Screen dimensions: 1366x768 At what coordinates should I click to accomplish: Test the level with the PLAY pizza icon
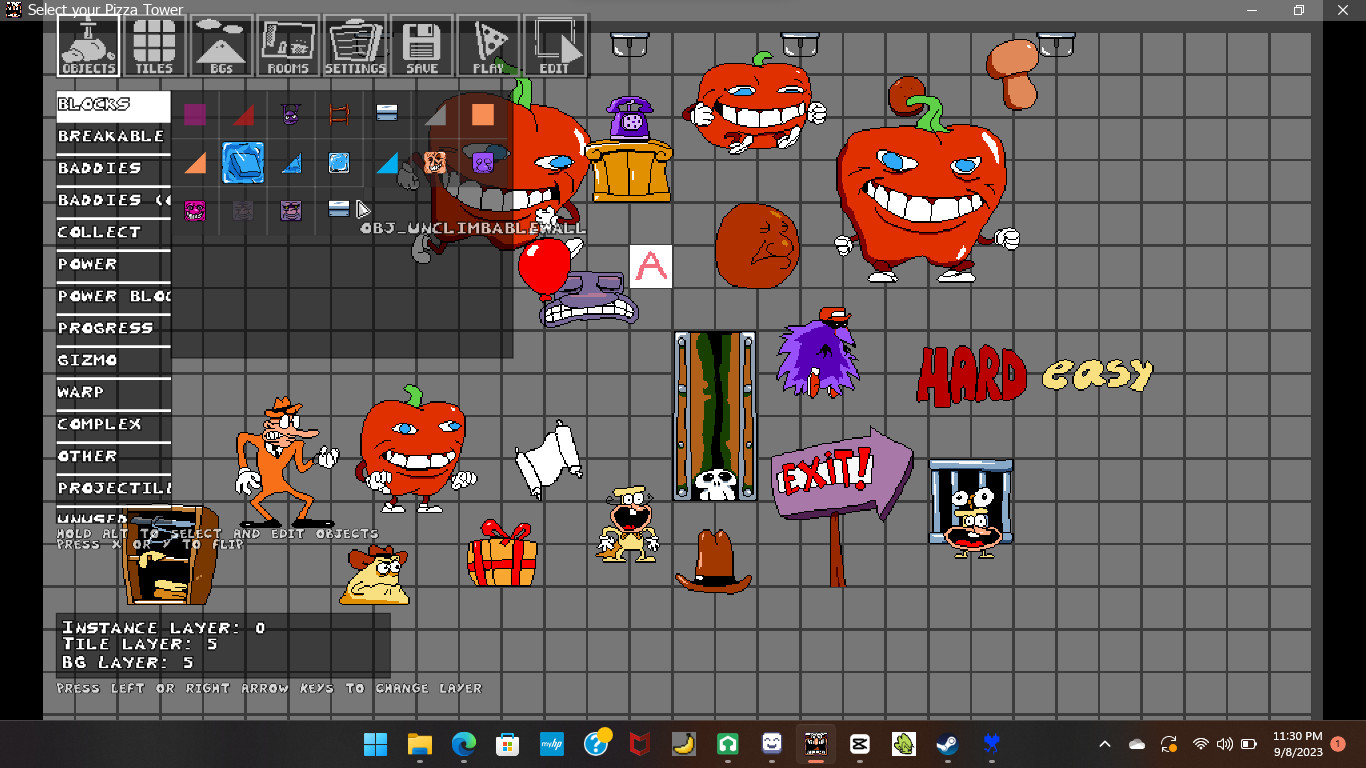click(x=488, y=45)
